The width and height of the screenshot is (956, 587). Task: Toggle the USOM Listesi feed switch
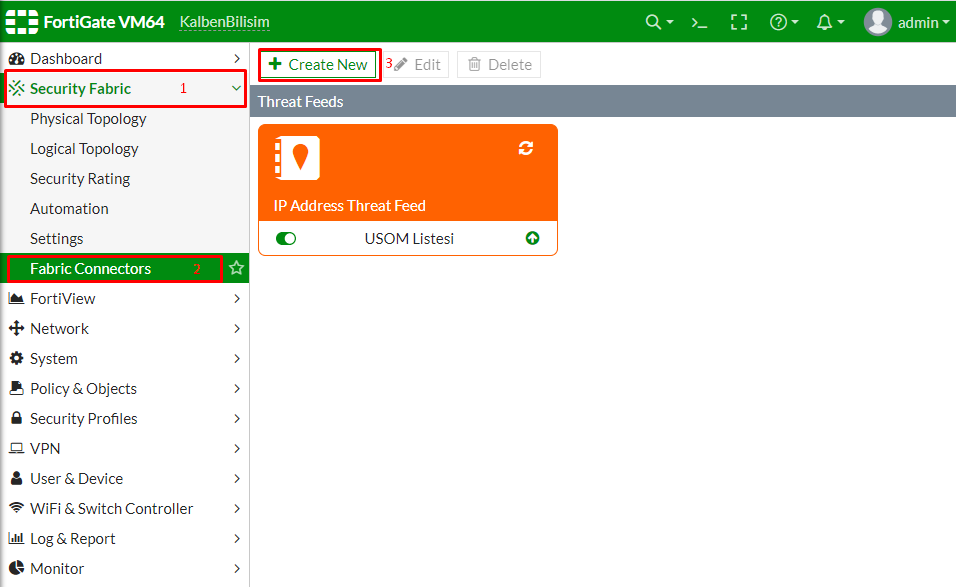pos(285,238)
